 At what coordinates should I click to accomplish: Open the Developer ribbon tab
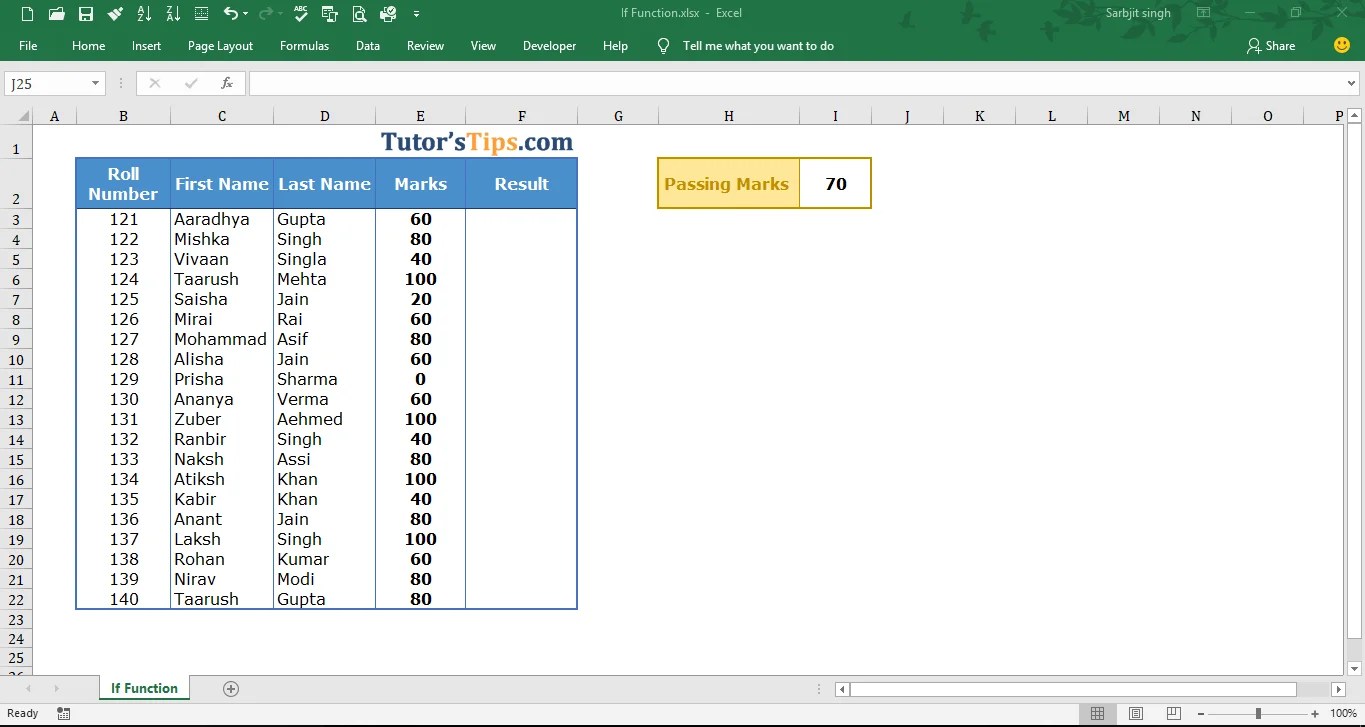[x=549, y=45]
